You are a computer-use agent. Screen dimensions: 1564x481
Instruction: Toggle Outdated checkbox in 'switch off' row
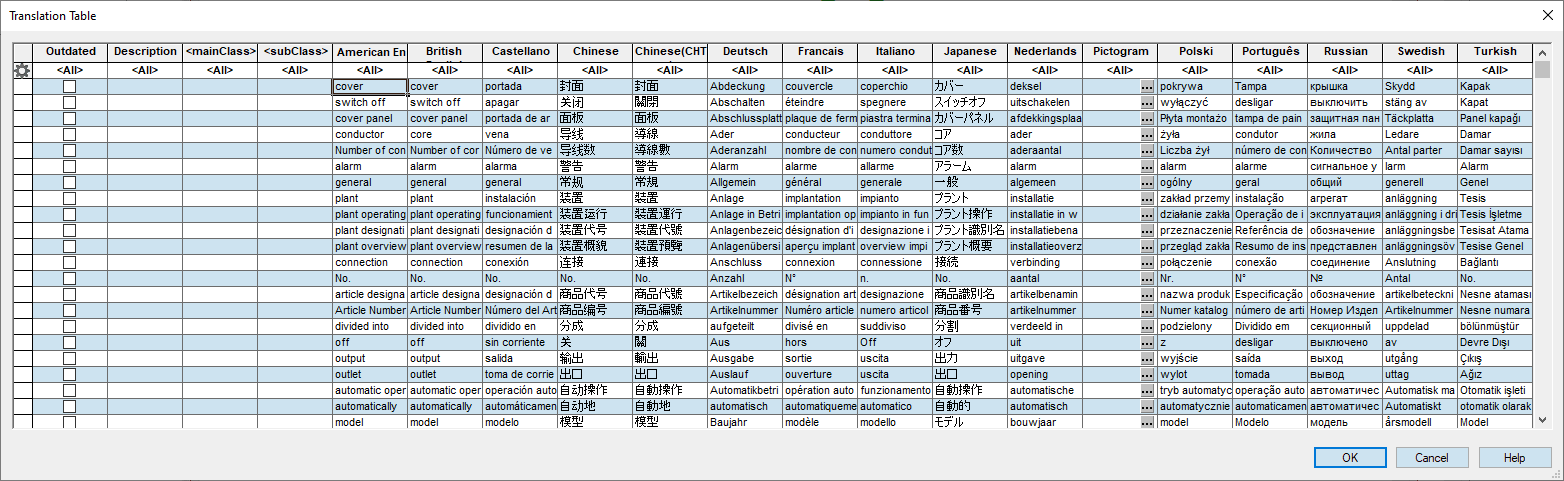(x=70, y=102)
